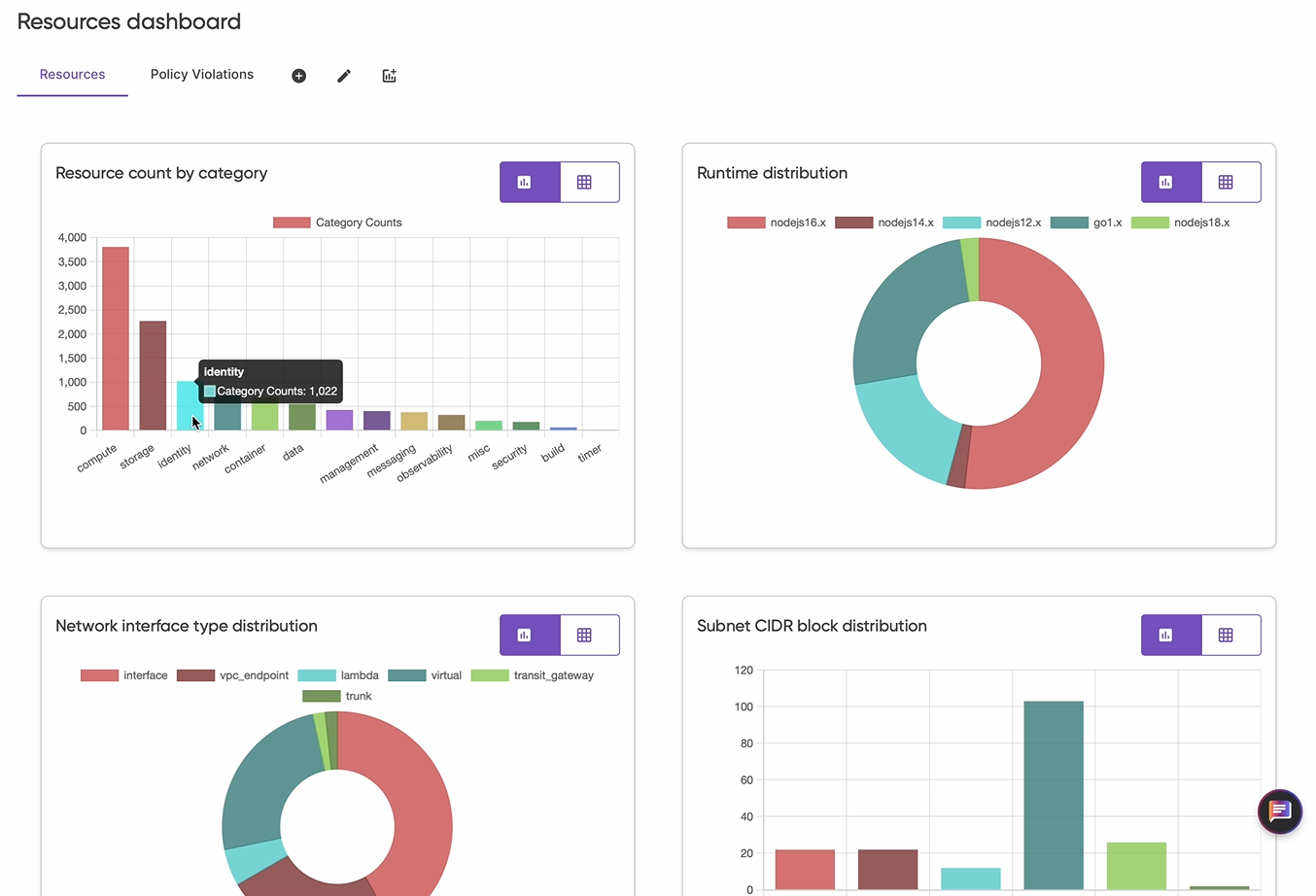
Task: Click the 'Category Counts: 1,022' tooltip text
Action: (277, 391)
